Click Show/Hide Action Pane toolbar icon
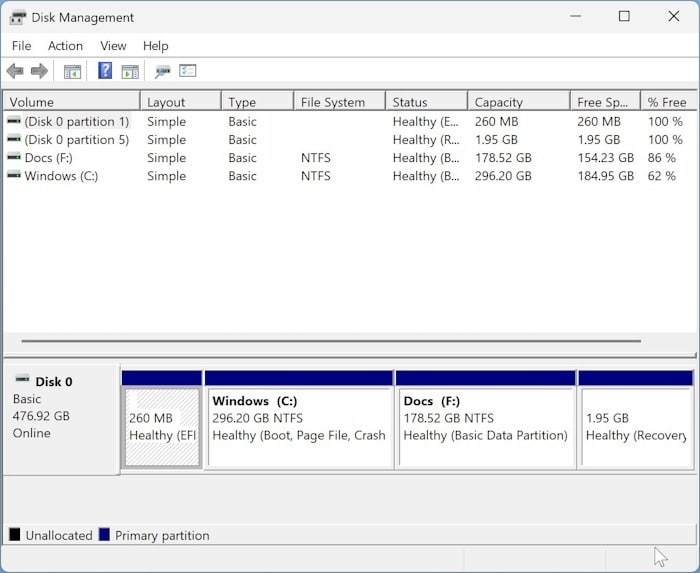This screenshot has width=700, height=573. (130, 71)
